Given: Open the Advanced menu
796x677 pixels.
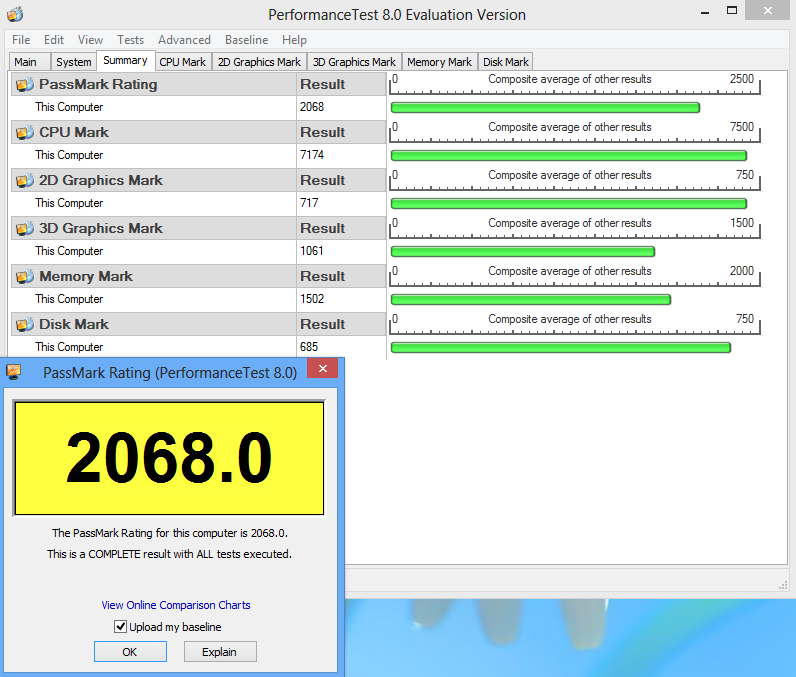Looking at the screenshot, I should pos(184,40).
